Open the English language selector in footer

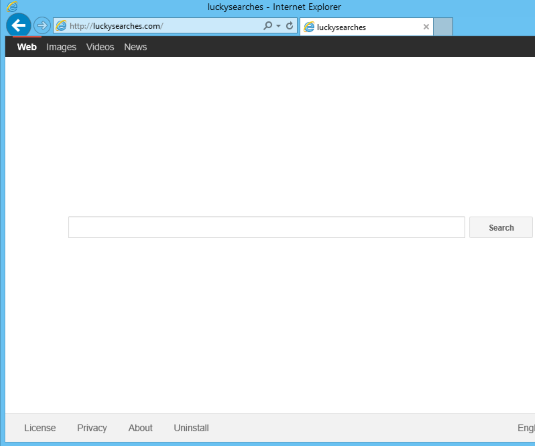click(x=526, y=428)
